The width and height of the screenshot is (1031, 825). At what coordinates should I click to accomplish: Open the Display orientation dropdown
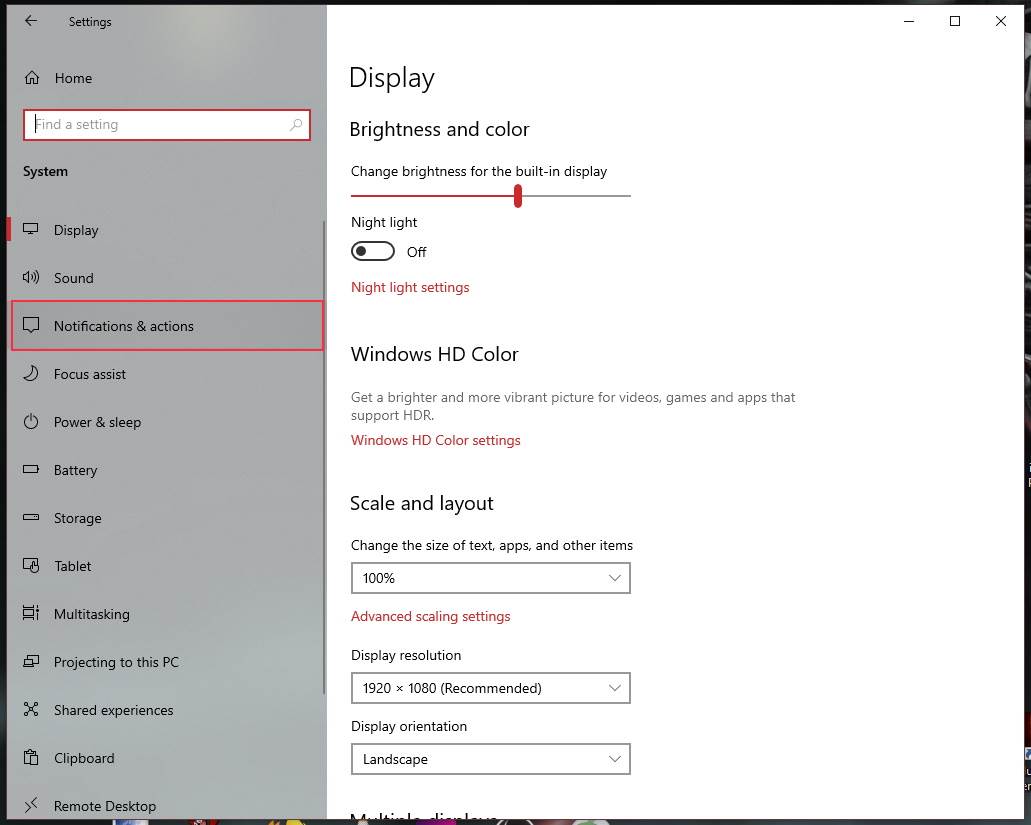(x=490, y=759)
